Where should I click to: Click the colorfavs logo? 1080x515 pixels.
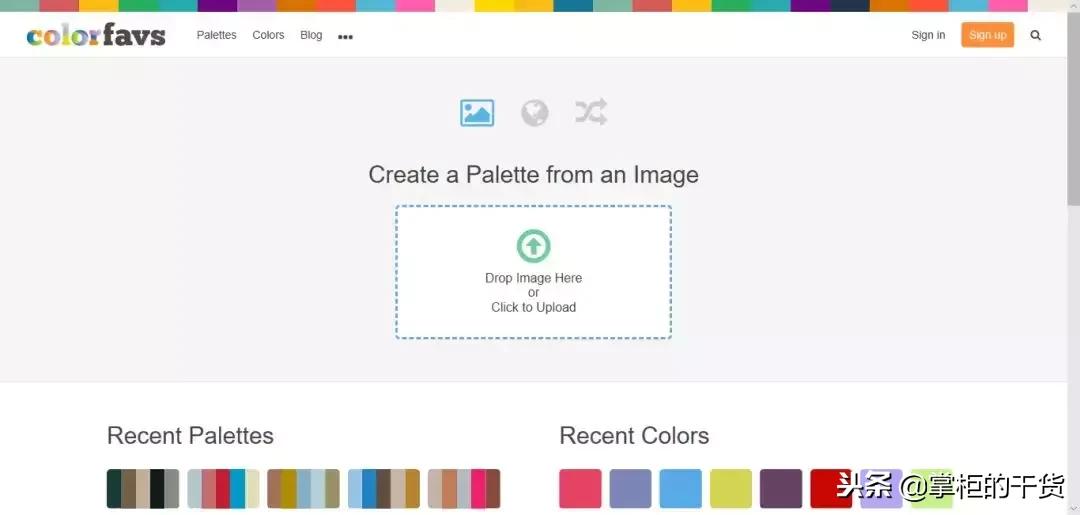click(96, 34)
